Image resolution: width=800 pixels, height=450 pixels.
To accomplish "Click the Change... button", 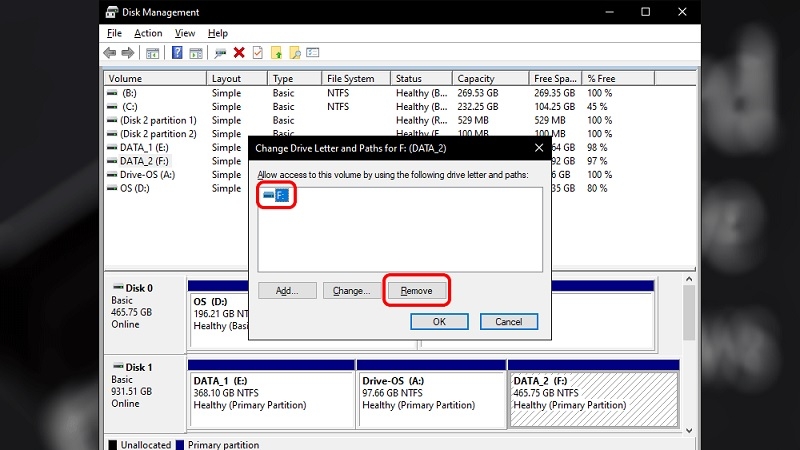I will coord(352,291).
